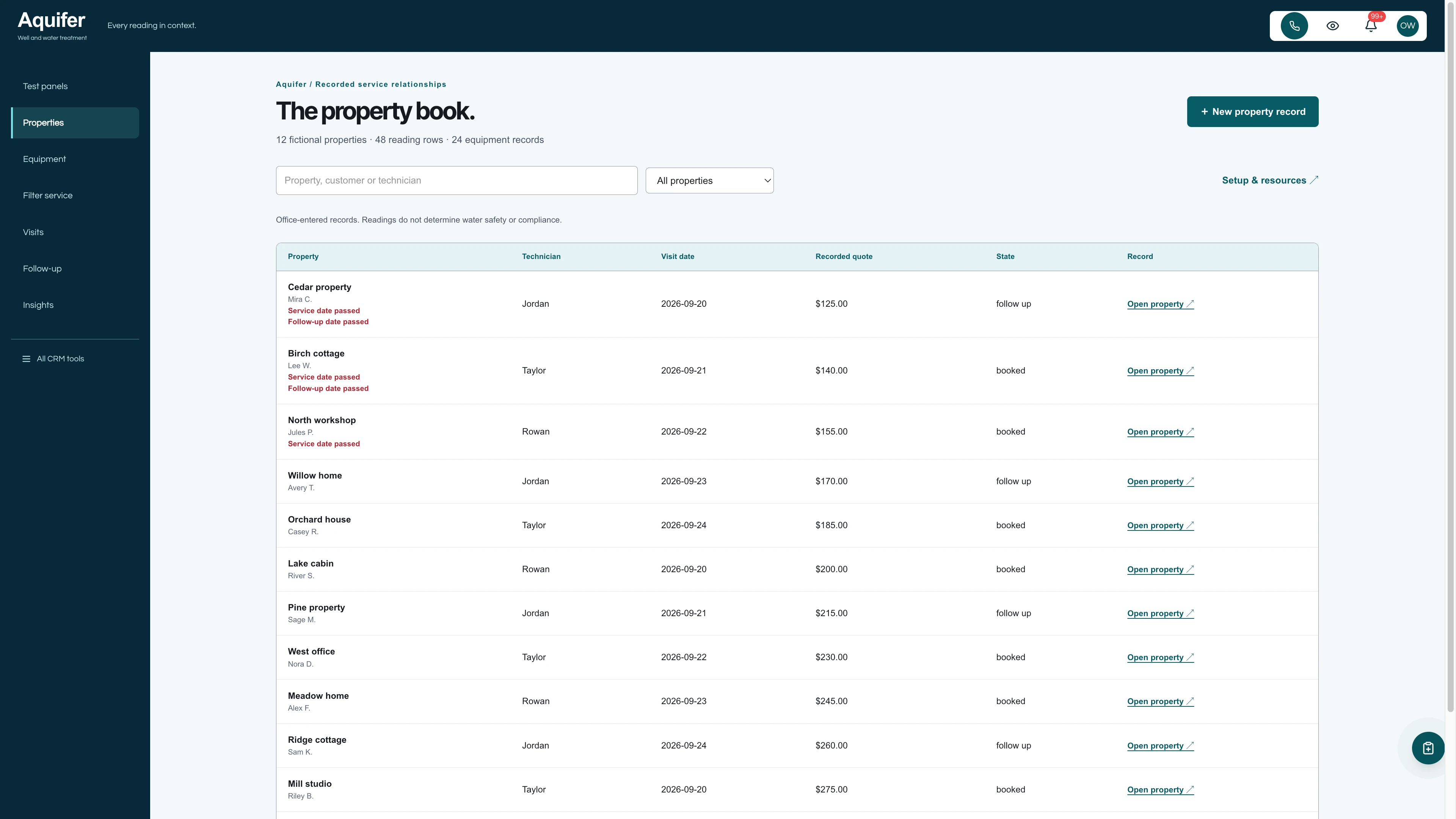The height and width of the screenshot is (819, 1456).
Task: Navigate to Visits in the sidebar
Action: coord(75,232)
